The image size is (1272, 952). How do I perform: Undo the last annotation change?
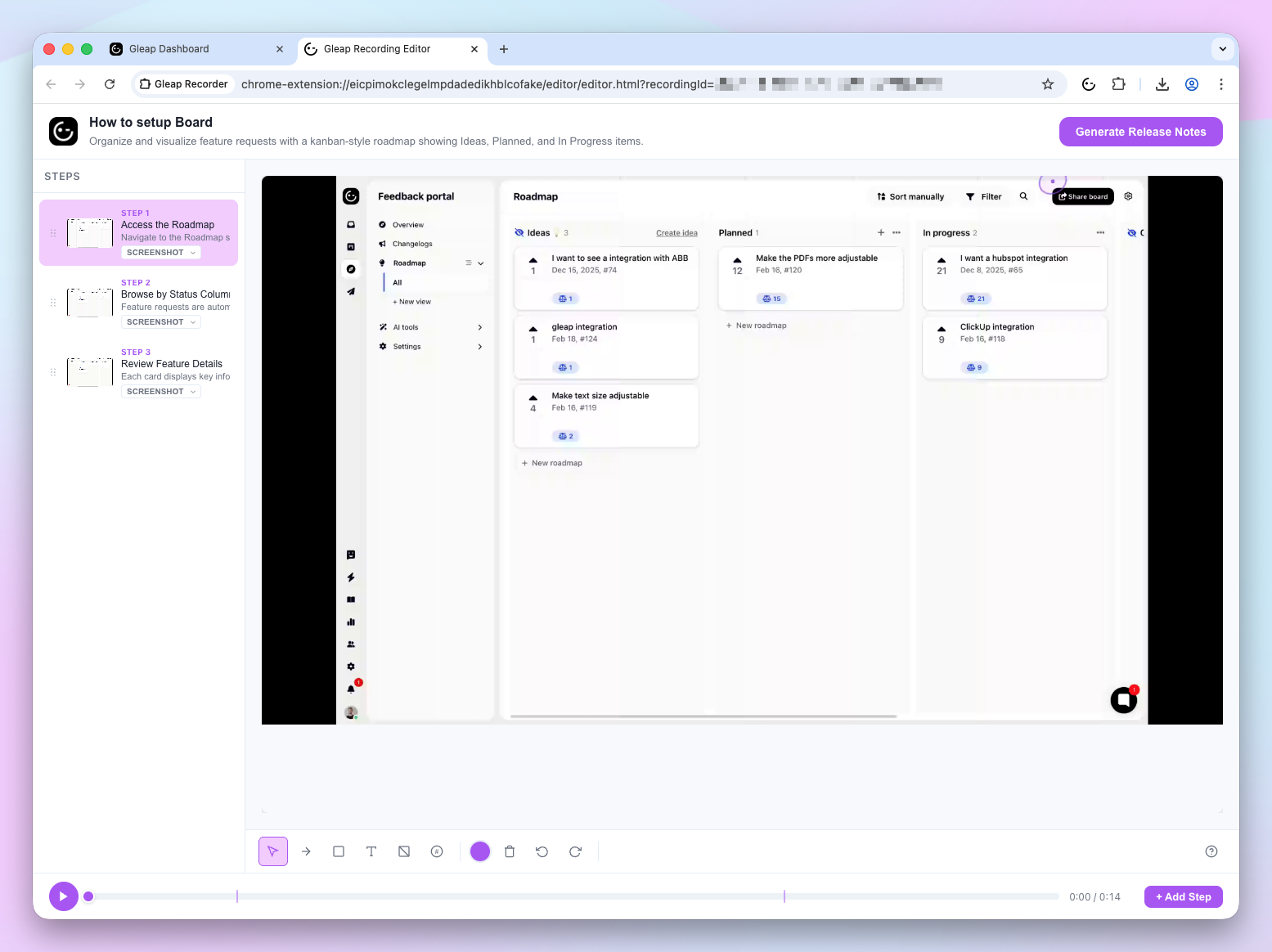[542, 851]
